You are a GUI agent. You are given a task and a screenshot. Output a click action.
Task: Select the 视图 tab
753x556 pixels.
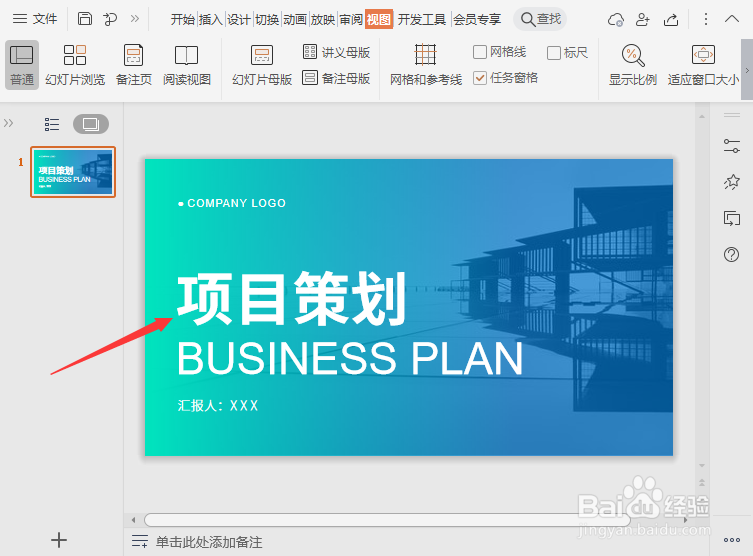379,19
